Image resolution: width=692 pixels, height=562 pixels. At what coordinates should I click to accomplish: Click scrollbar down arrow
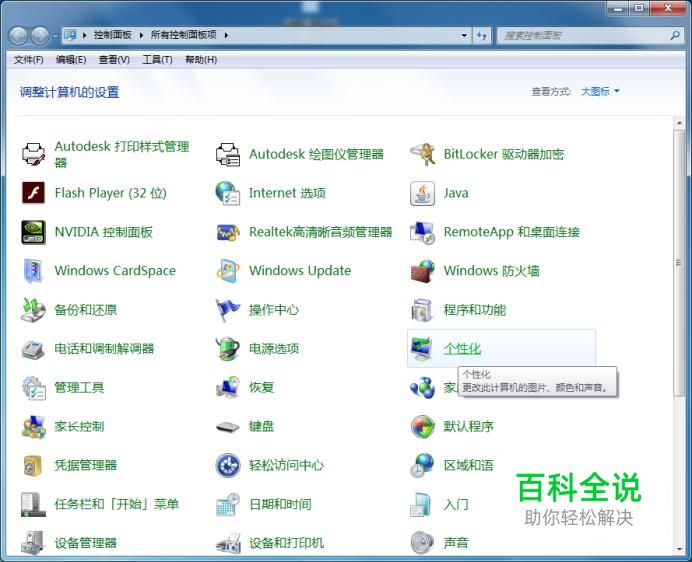point(679,550)
